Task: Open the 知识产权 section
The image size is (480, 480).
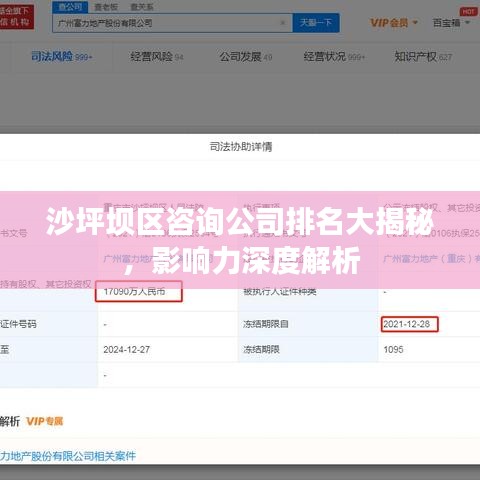Action: coord(423,57)
